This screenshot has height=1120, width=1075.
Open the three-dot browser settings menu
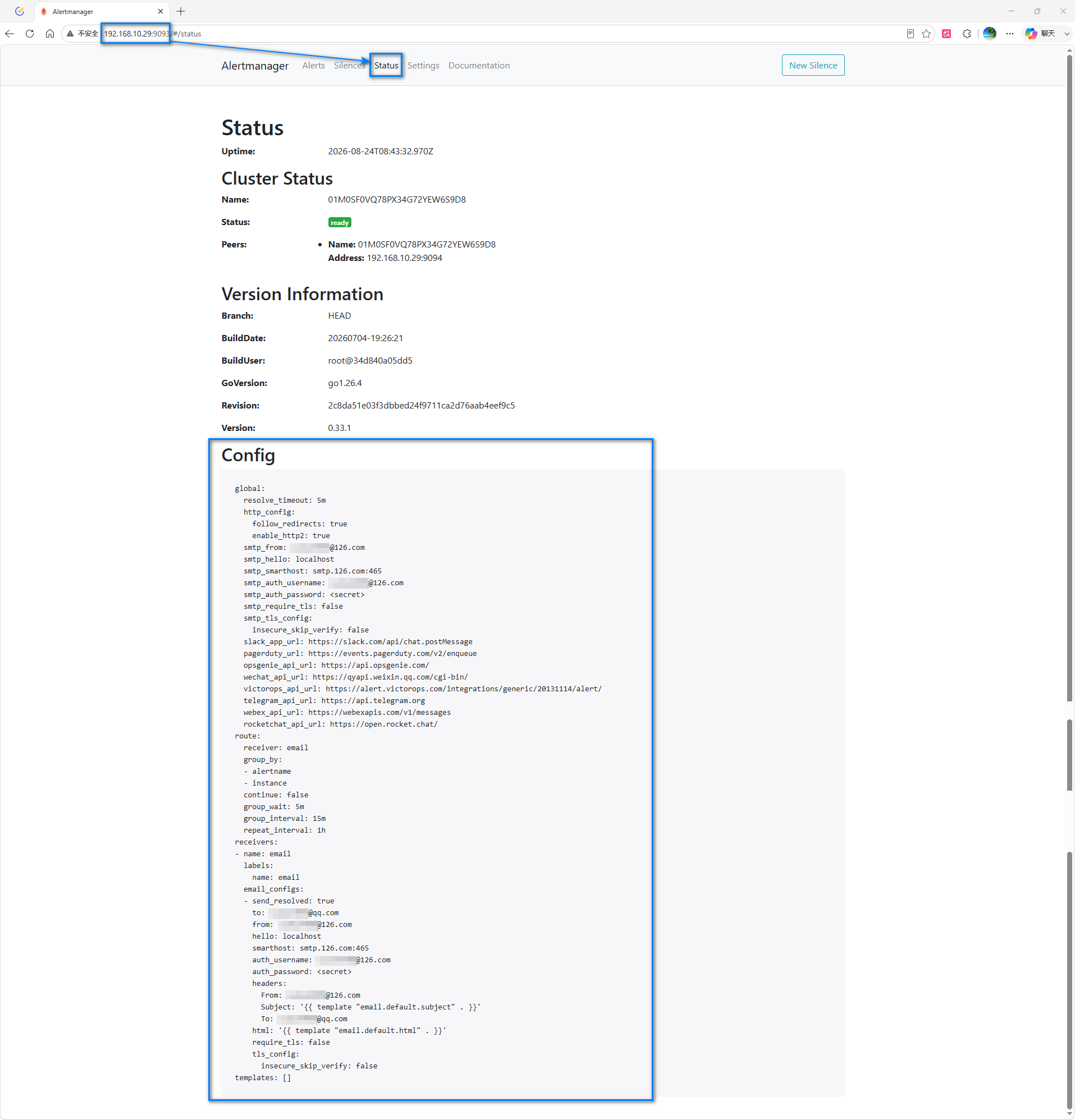coord(1010,34)
